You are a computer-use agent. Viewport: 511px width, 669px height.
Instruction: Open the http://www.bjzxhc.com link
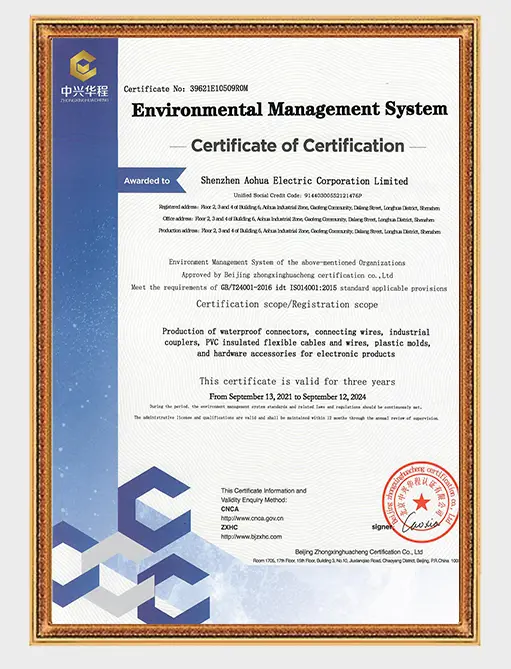pos(251,537)
